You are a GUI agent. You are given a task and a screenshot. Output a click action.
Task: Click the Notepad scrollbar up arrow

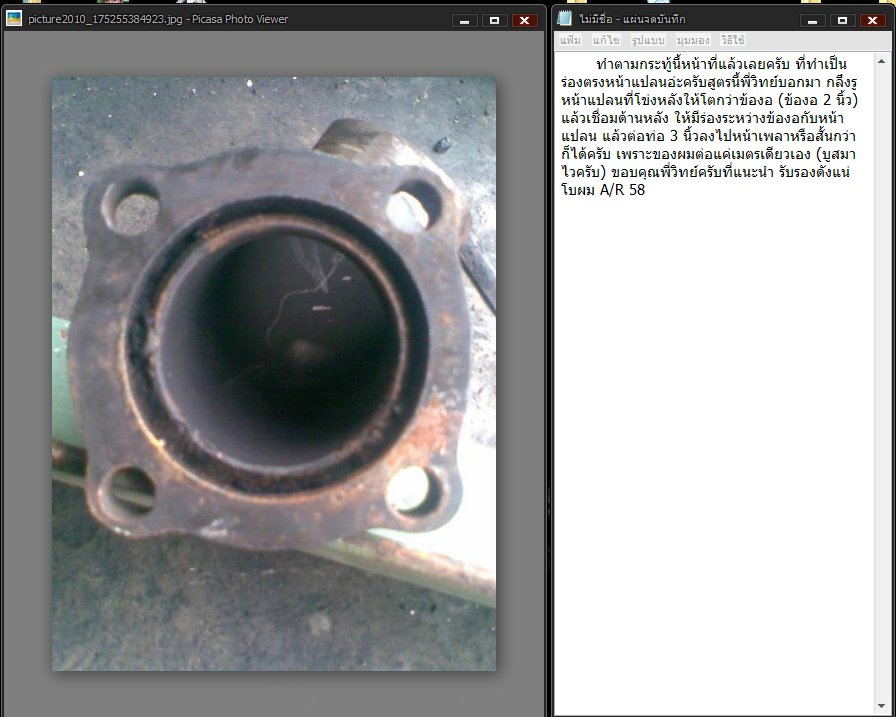coord(882,61)
